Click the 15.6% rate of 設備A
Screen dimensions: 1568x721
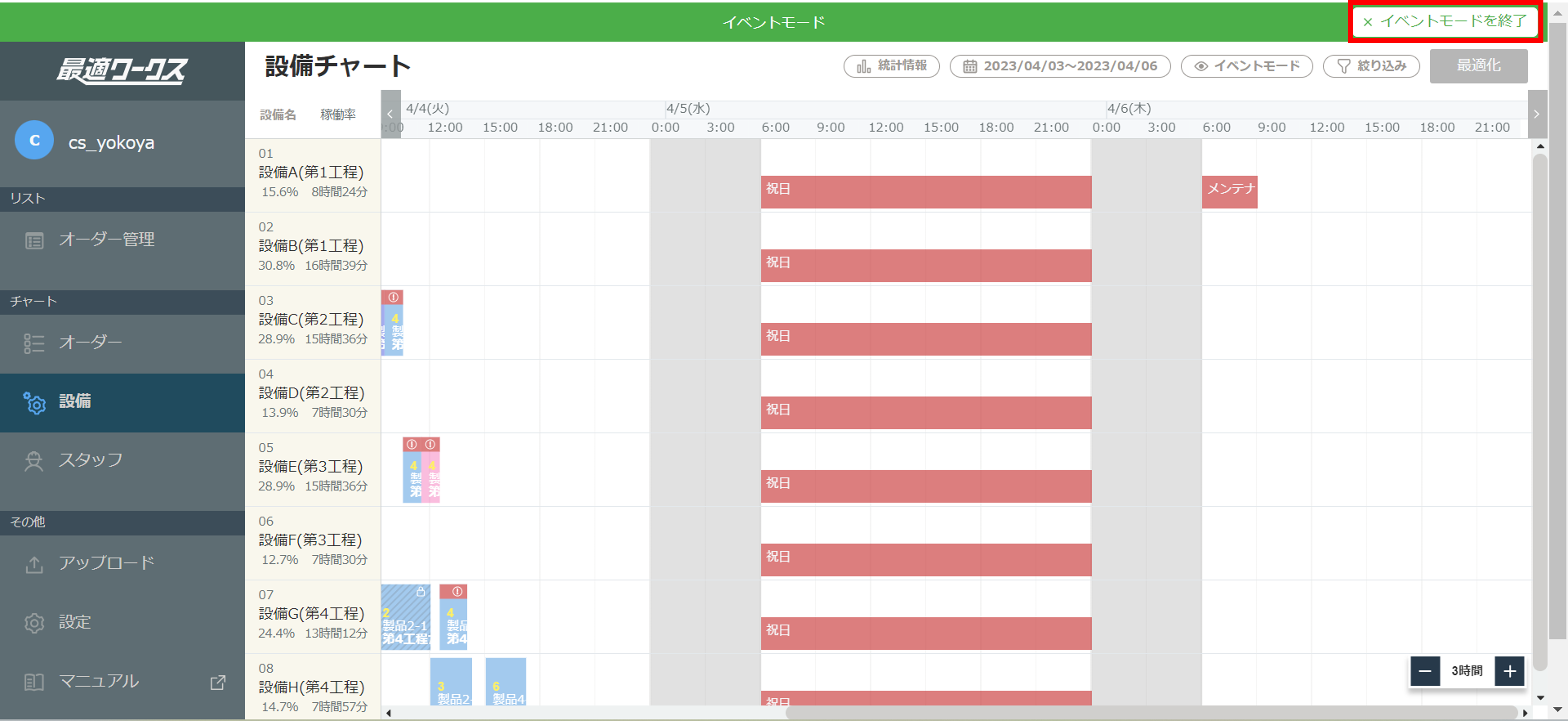[280, 192]
